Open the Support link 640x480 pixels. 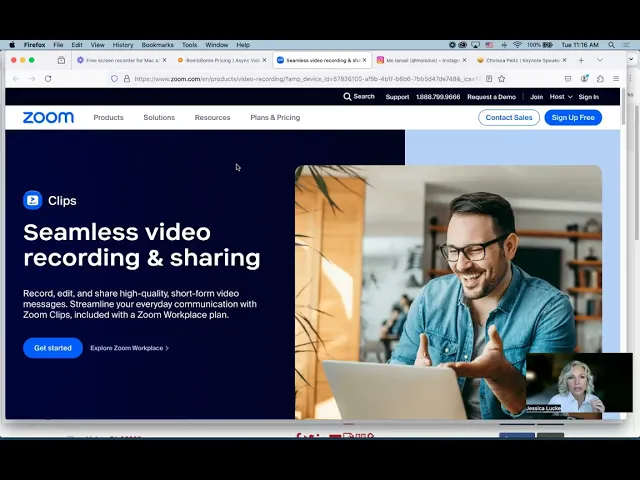tap(398, 97)
